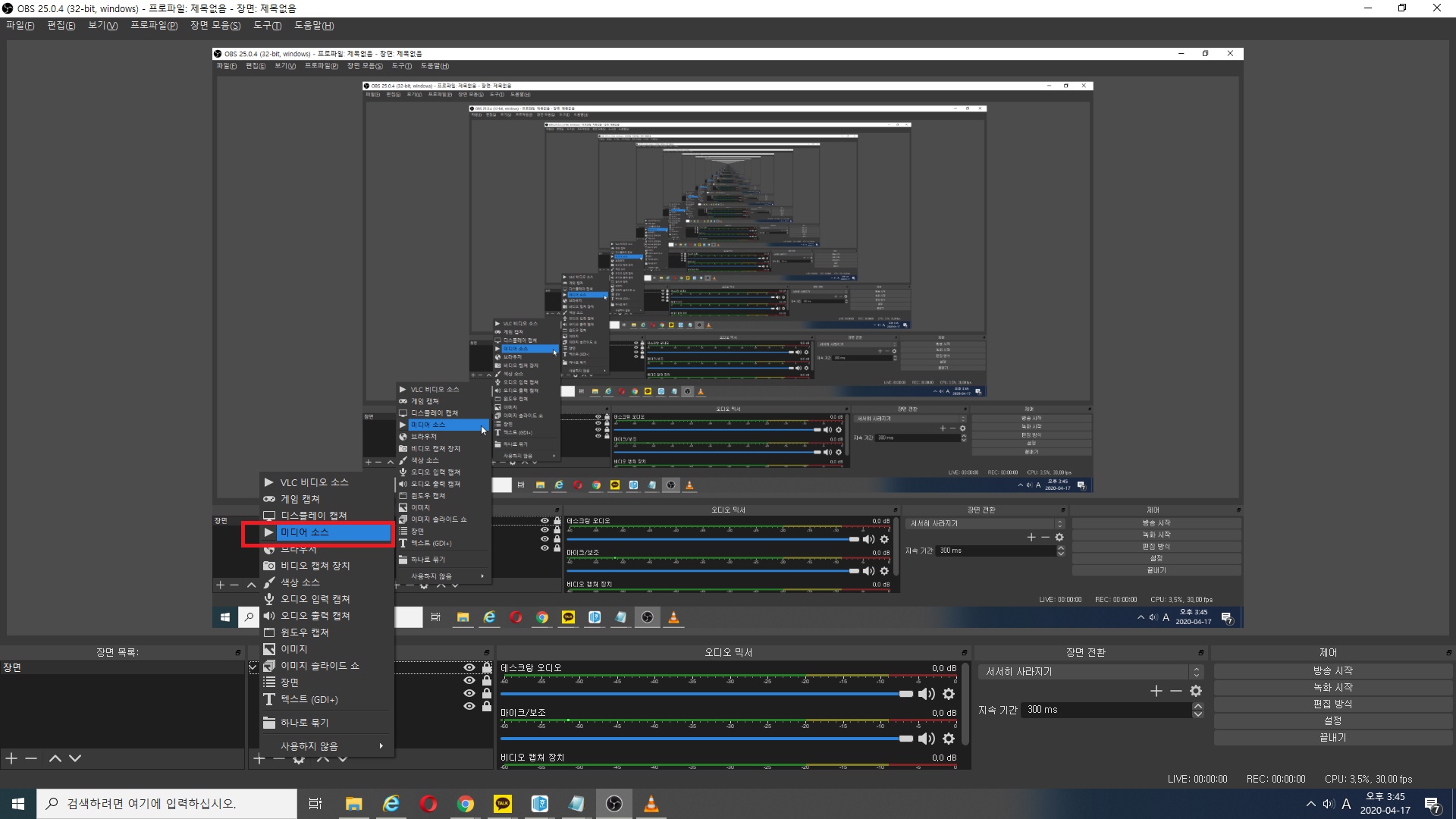The width and height of the screenshot is (1456, 819).
Task: Mute 데스크탑 오디오 with the speaker icon
Action: (x=926, y=694)
